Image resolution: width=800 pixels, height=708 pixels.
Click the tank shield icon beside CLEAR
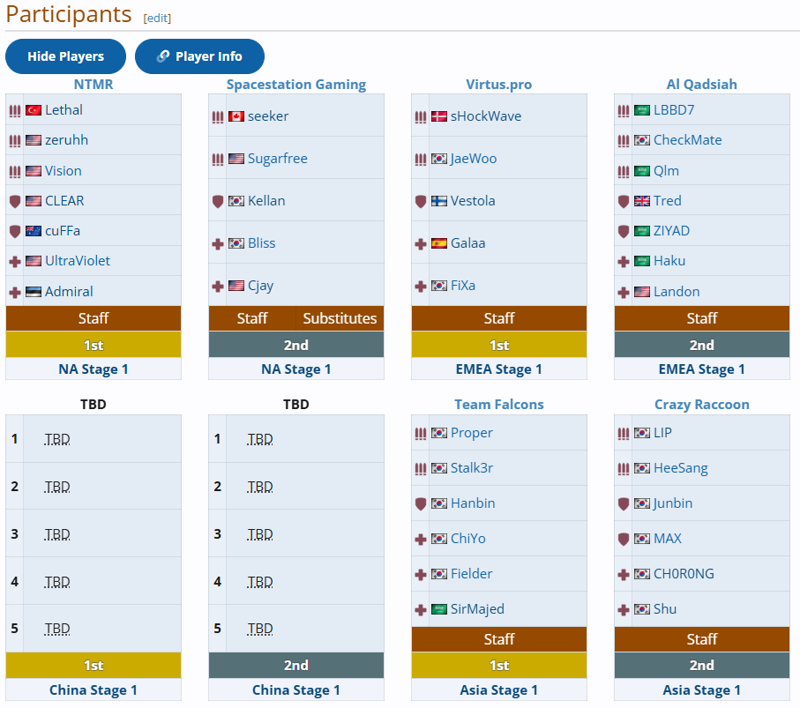15,201
